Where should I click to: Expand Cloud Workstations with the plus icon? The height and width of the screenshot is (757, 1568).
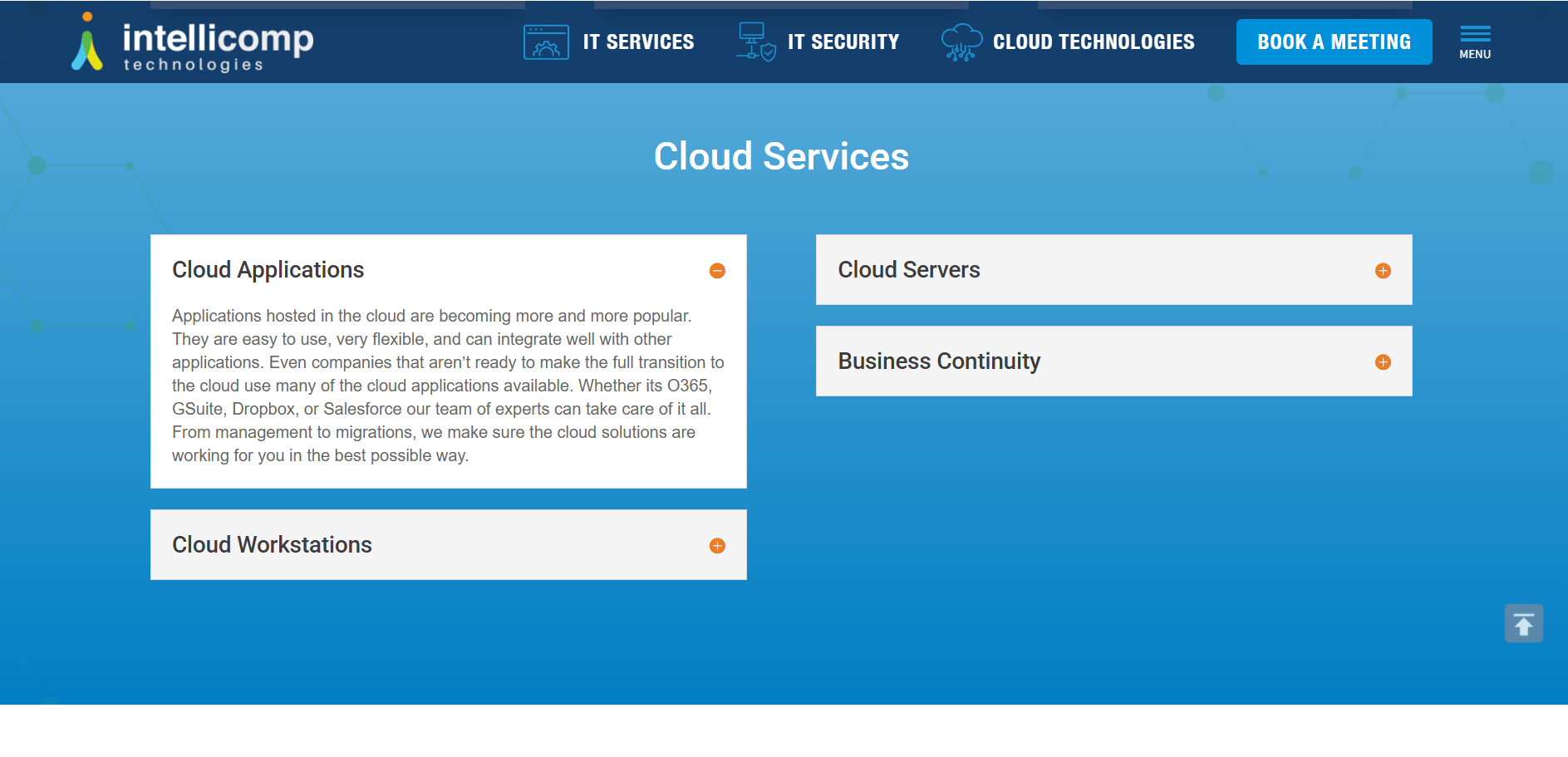(717, 546)
